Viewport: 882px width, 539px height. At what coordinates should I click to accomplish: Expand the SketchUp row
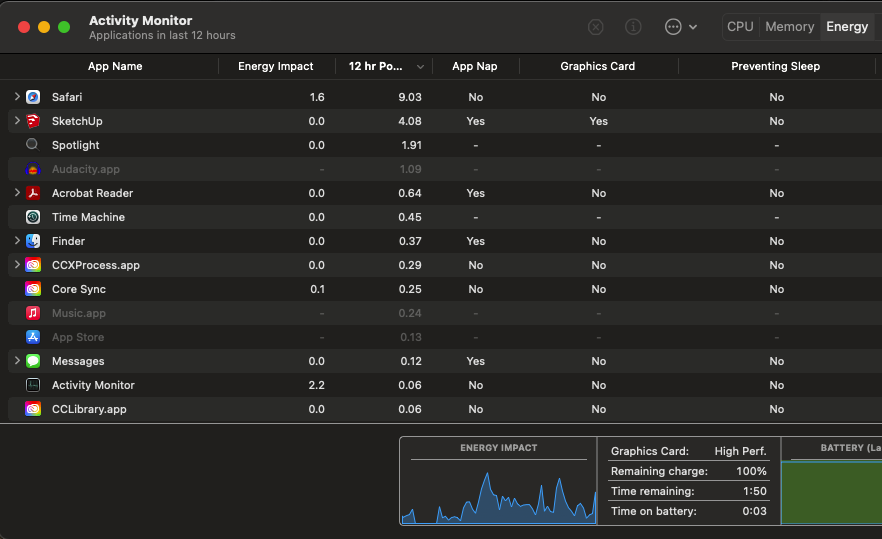point(17,120)
